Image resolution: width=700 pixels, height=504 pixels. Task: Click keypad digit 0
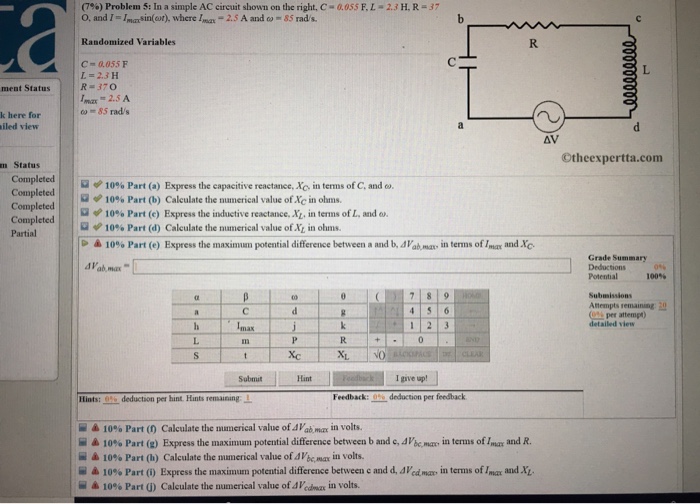coord(420,340)
